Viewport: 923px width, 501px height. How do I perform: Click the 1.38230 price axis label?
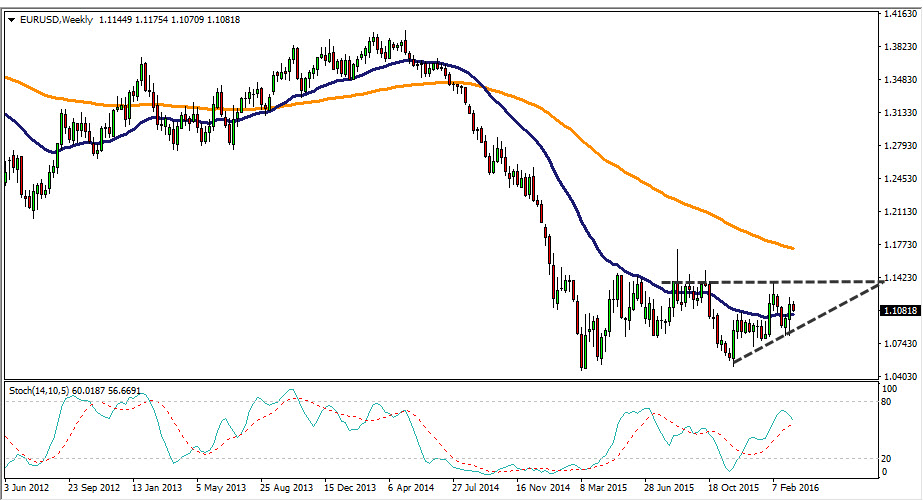[901, 47]
